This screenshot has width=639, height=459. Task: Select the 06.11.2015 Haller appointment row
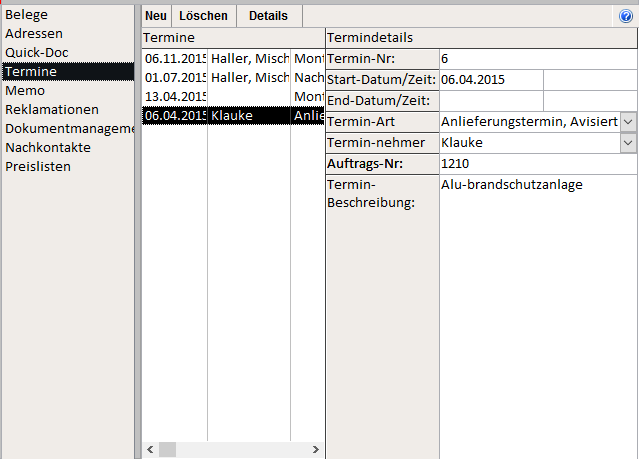point(232,59)
